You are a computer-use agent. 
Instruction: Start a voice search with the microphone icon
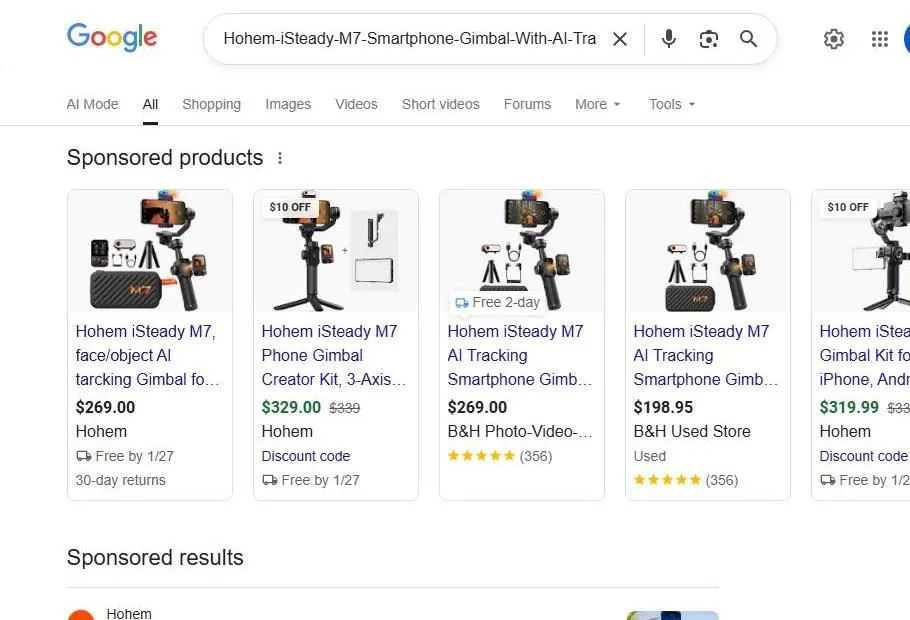pos(668,39)
